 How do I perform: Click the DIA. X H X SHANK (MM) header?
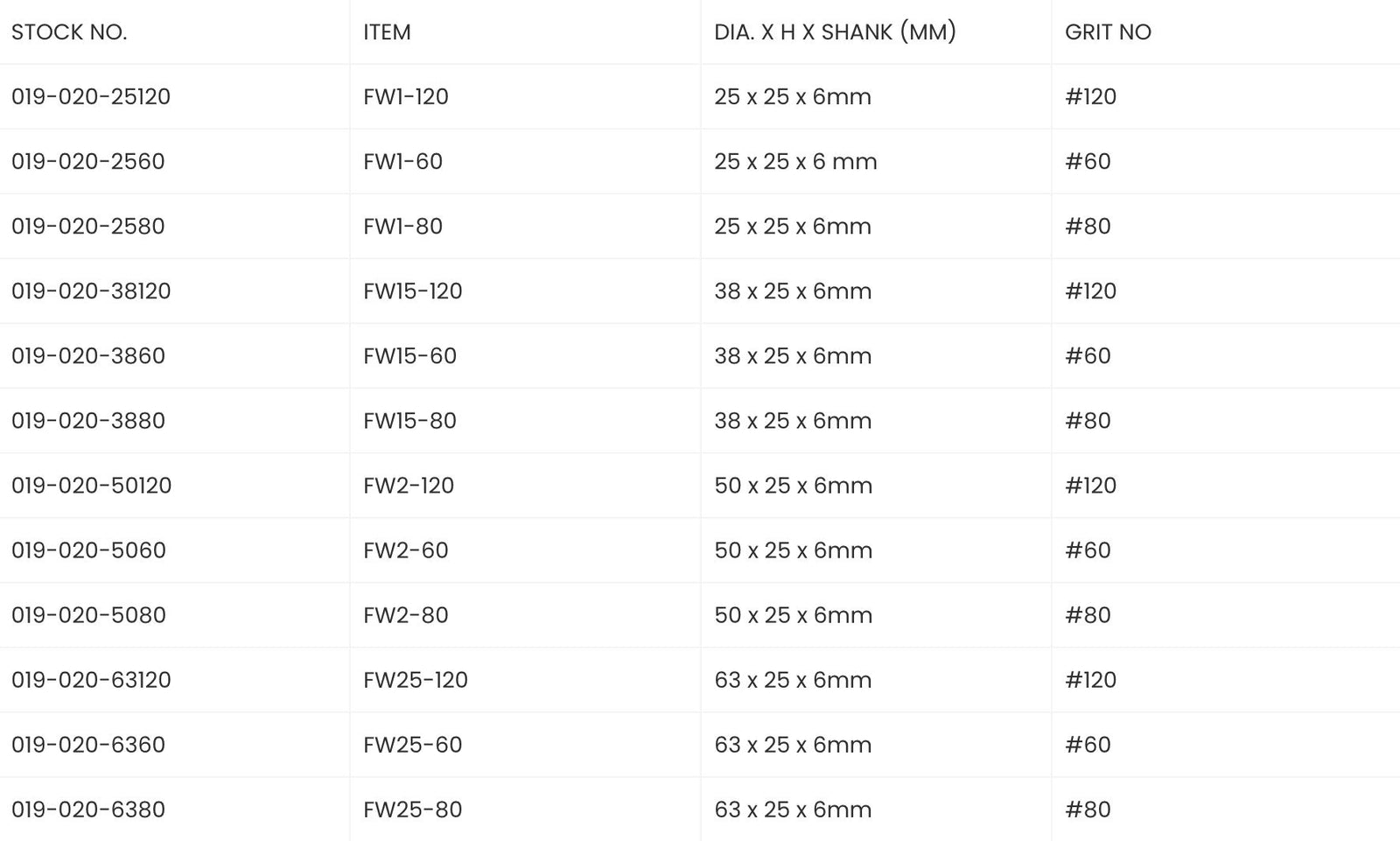pos(835,32)
